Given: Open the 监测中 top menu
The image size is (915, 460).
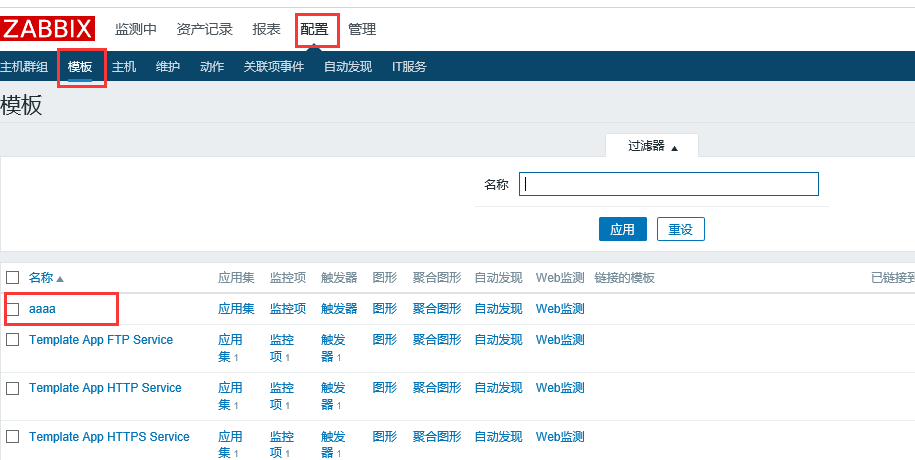Looking at the screenshot, I should click(135, 29).
